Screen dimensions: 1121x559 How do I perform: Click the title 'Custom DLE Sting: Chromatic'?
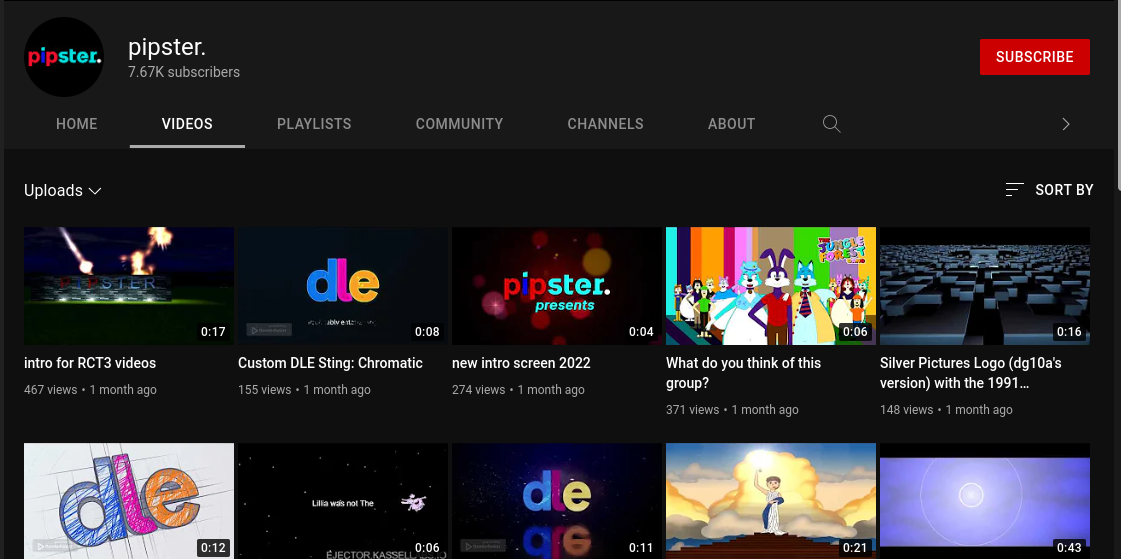click(x=330, y=363)
